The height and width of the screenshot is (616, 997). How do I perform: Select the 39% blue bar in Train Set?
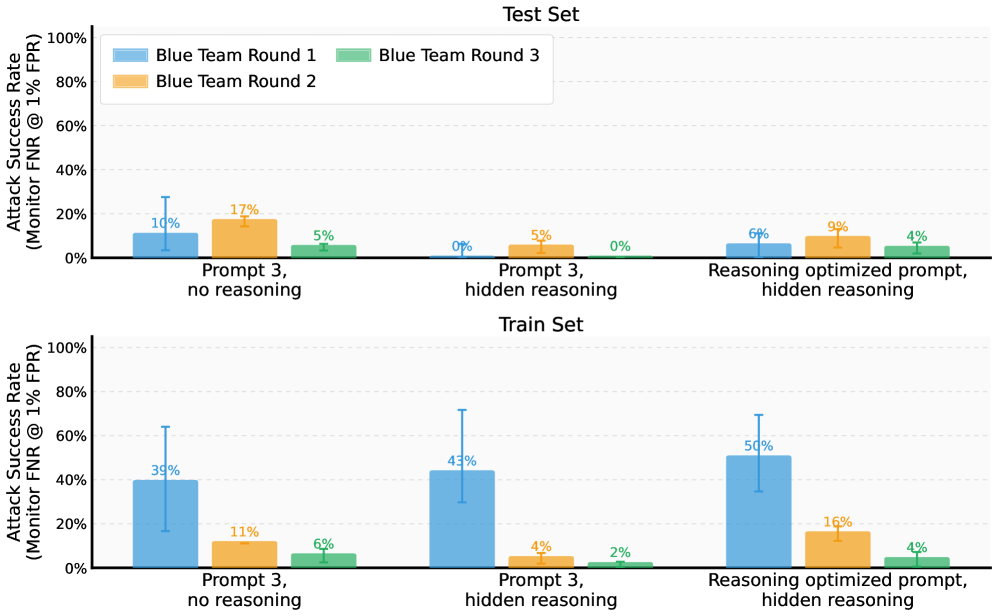click(165, 524)
